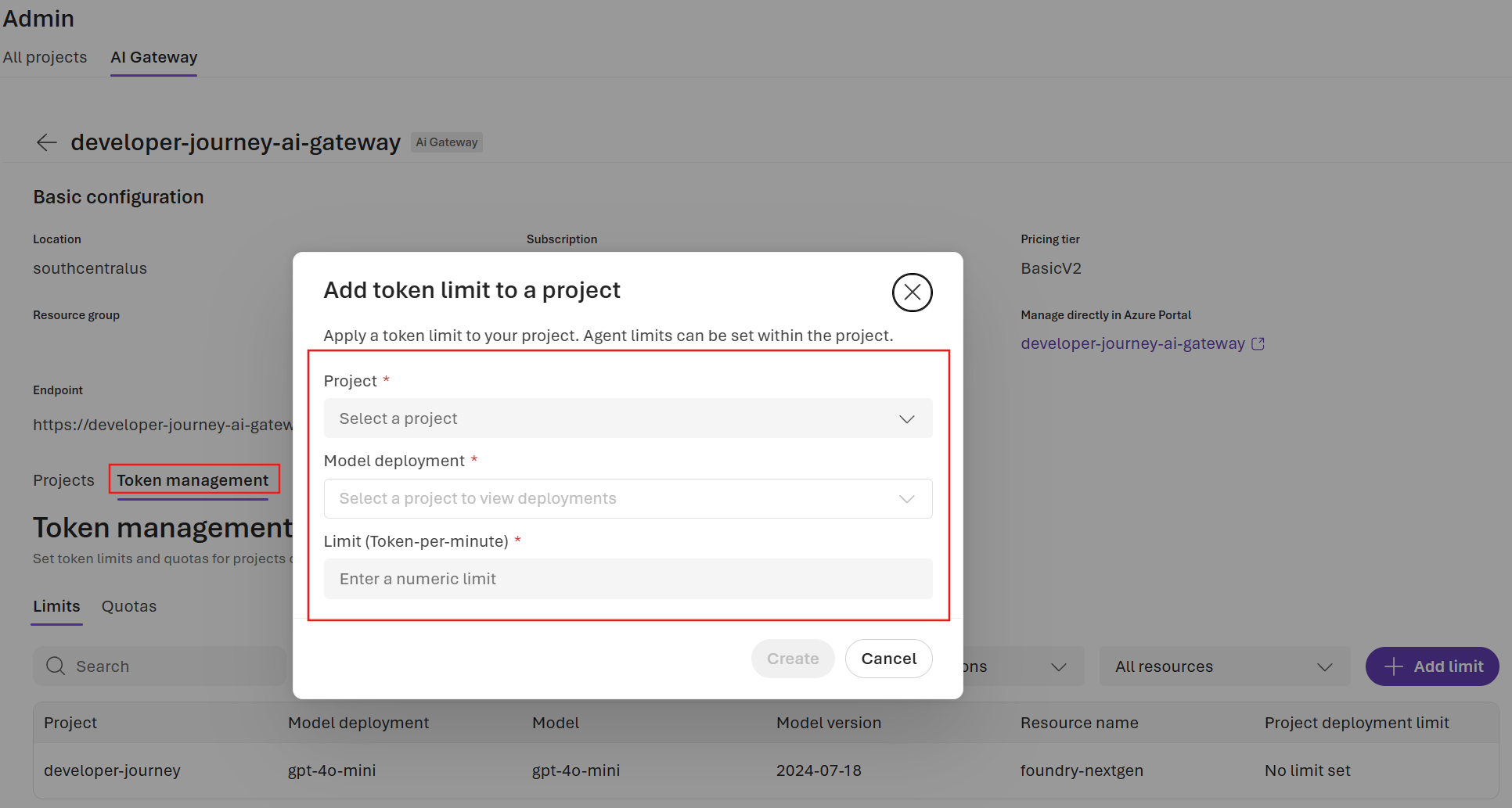Go back using the left arrow icon
The width and height of the screenshot is (1512, 808).
pos(47,142)
